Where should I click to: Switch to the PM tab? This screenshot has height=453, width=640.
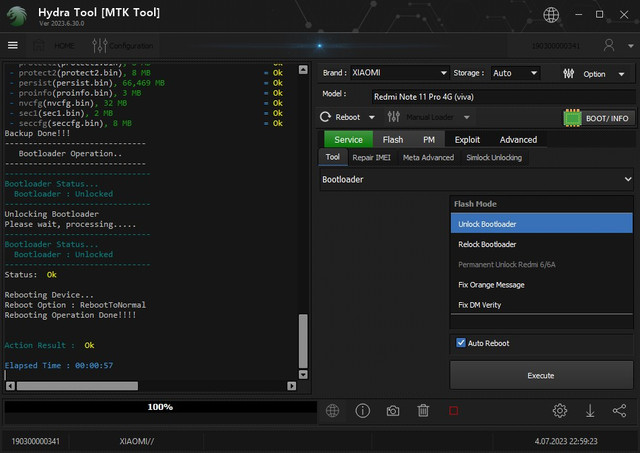click(x=429, y=140)
